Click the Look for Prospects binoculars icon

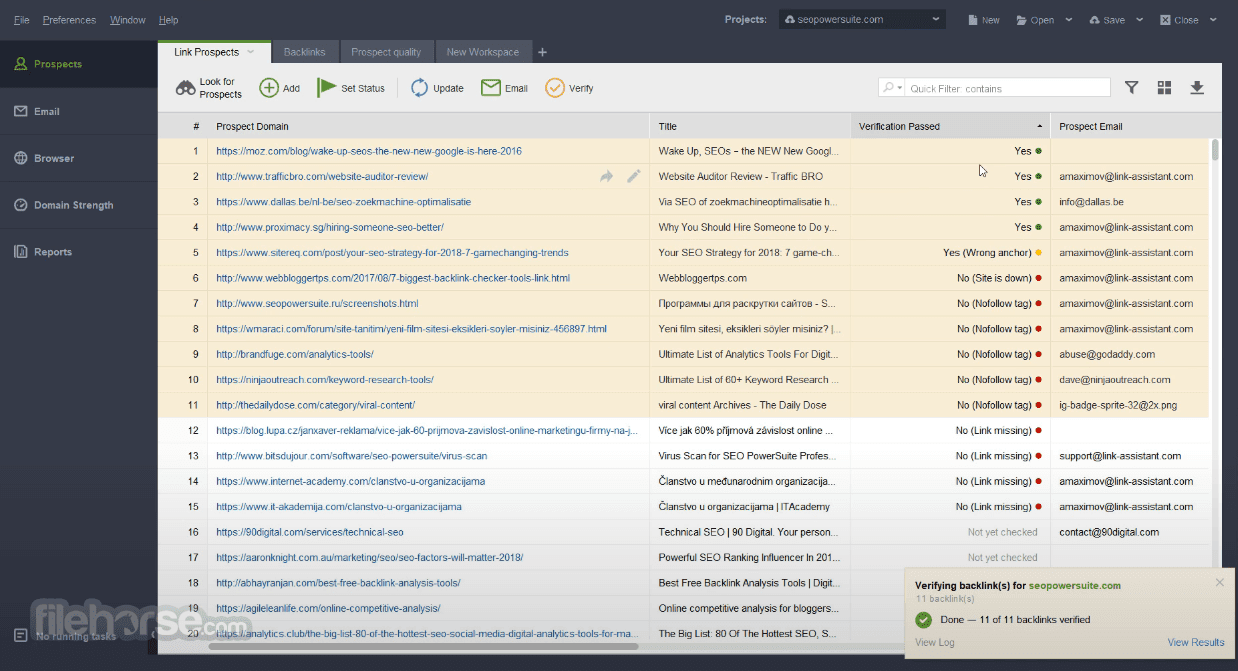coord(185,88)
